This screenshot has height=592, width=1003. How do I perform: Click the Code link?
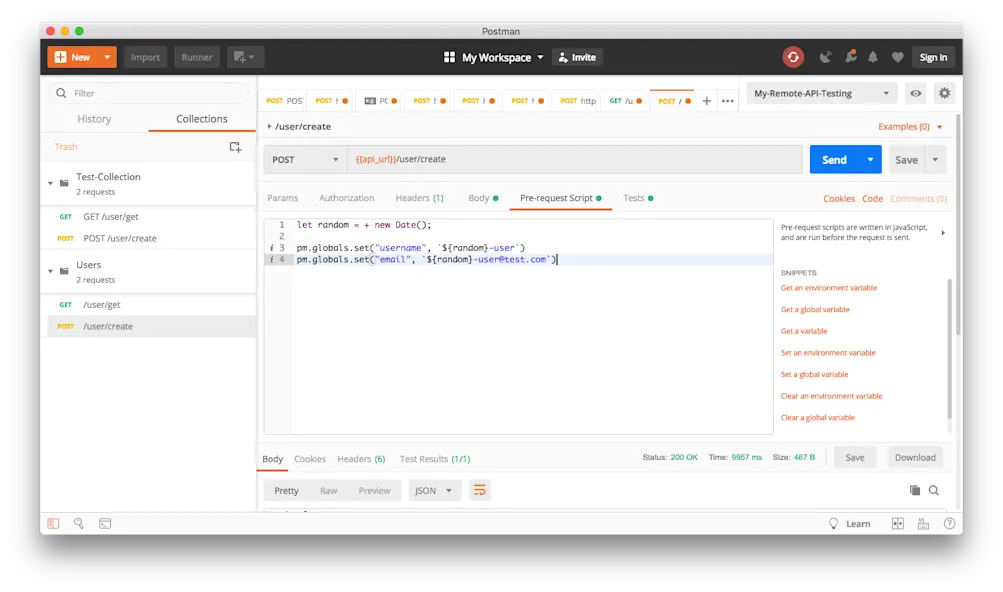click(x=873, y=198)
